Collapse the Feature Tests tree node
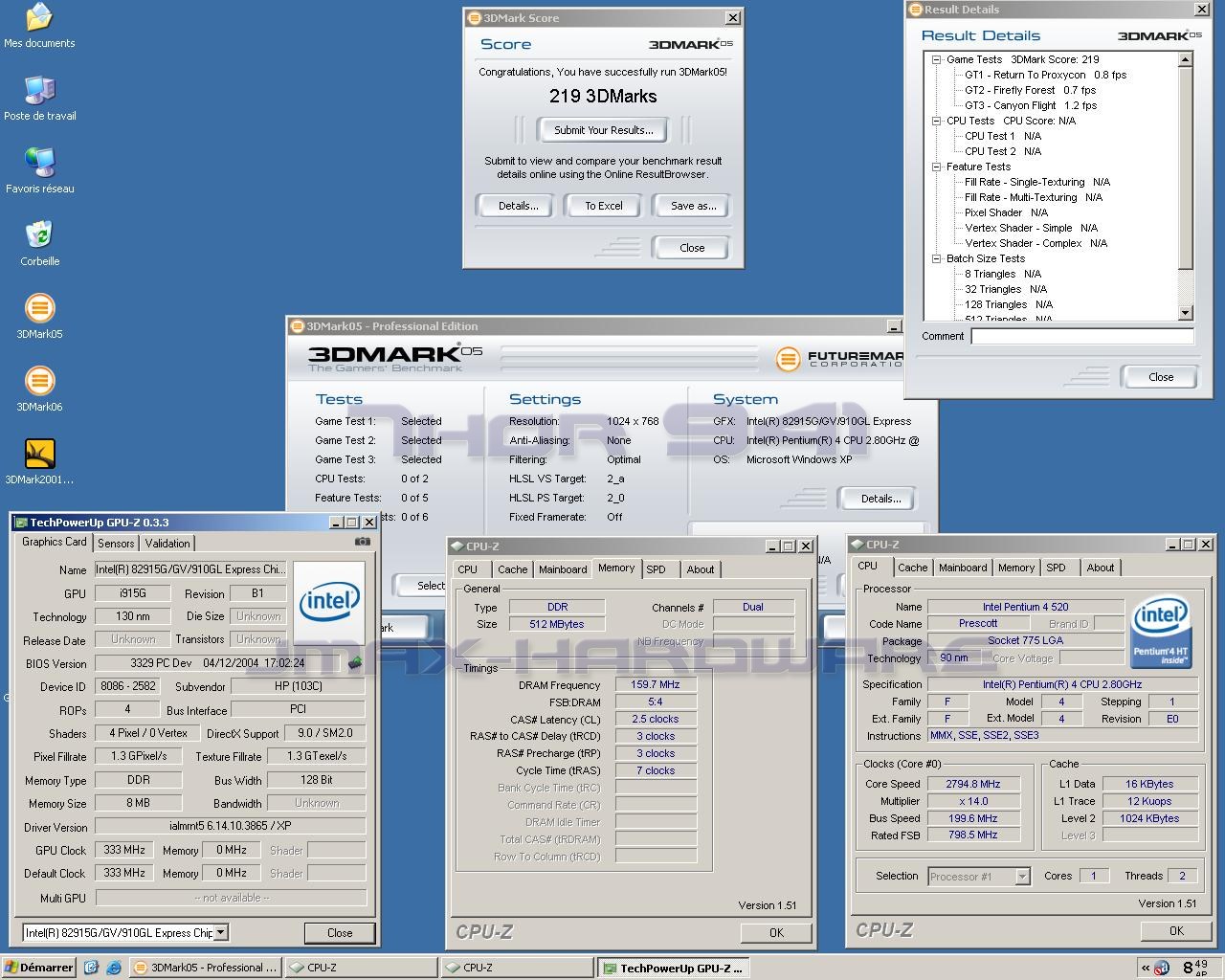Image resolution: width=1225 pixels, height=980 pixels. point(937,167)
